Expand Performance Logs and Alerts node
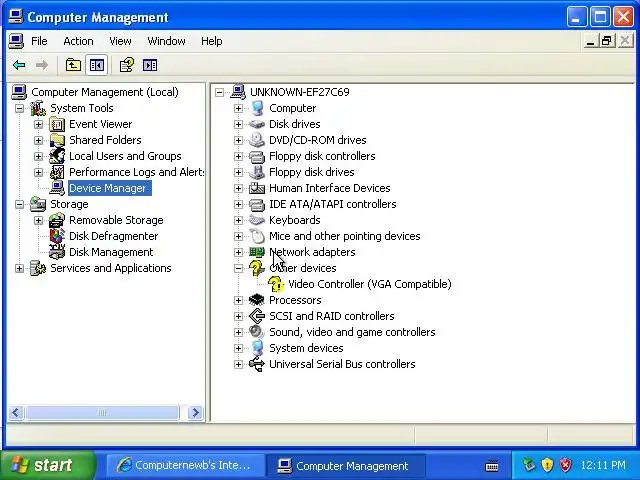640x480 pixels. 38,172
